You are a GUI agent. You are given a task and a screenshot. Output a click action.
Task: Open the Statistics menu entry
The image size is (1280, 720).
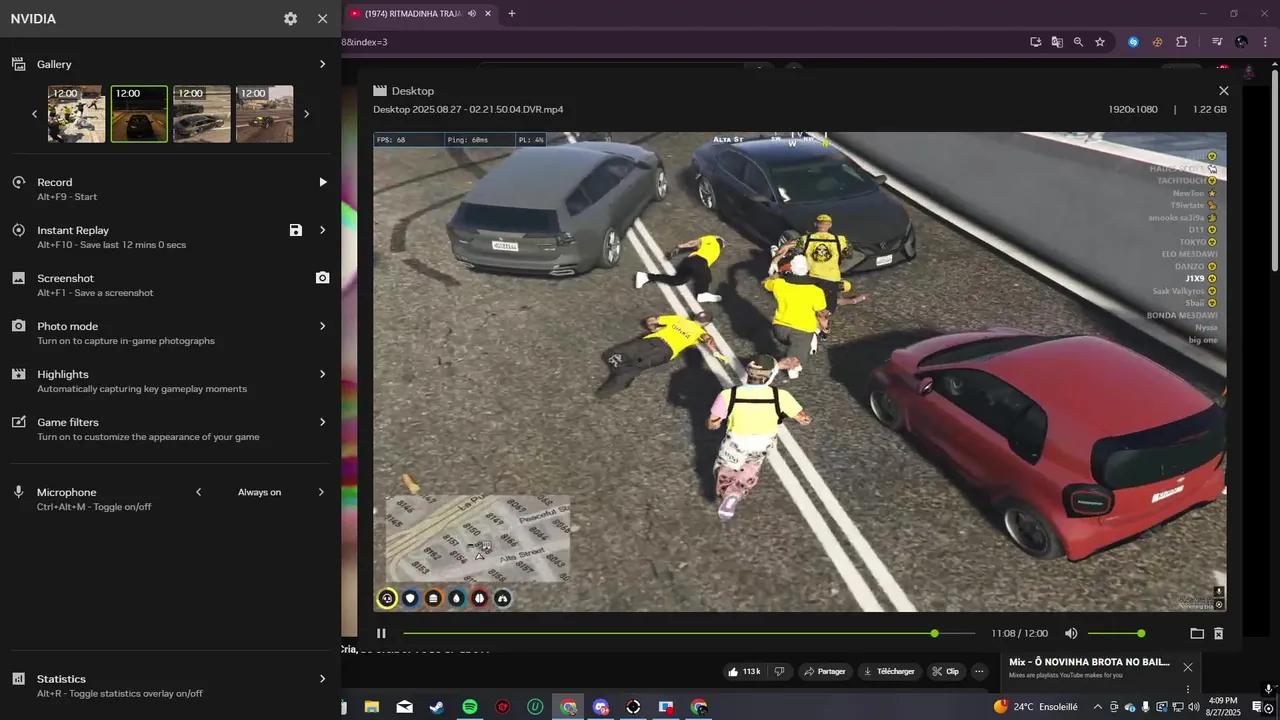point(170,685)
